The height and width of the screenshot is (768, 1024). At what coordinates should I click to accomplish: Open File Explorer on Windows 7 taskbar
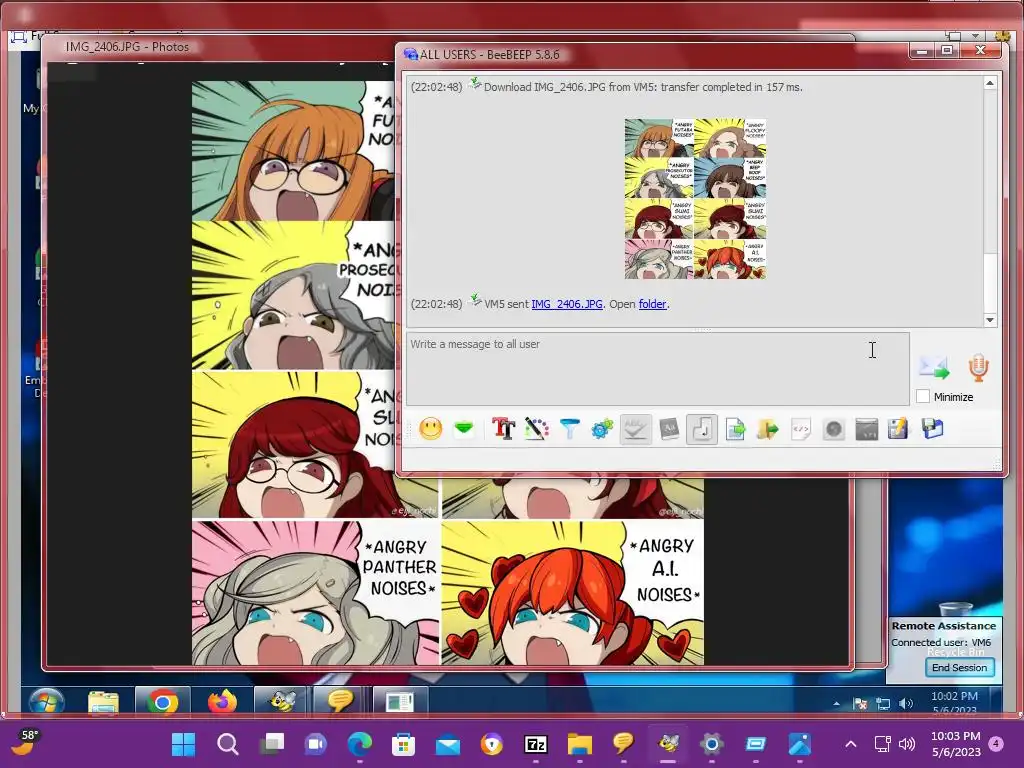[x=103, y=702]
